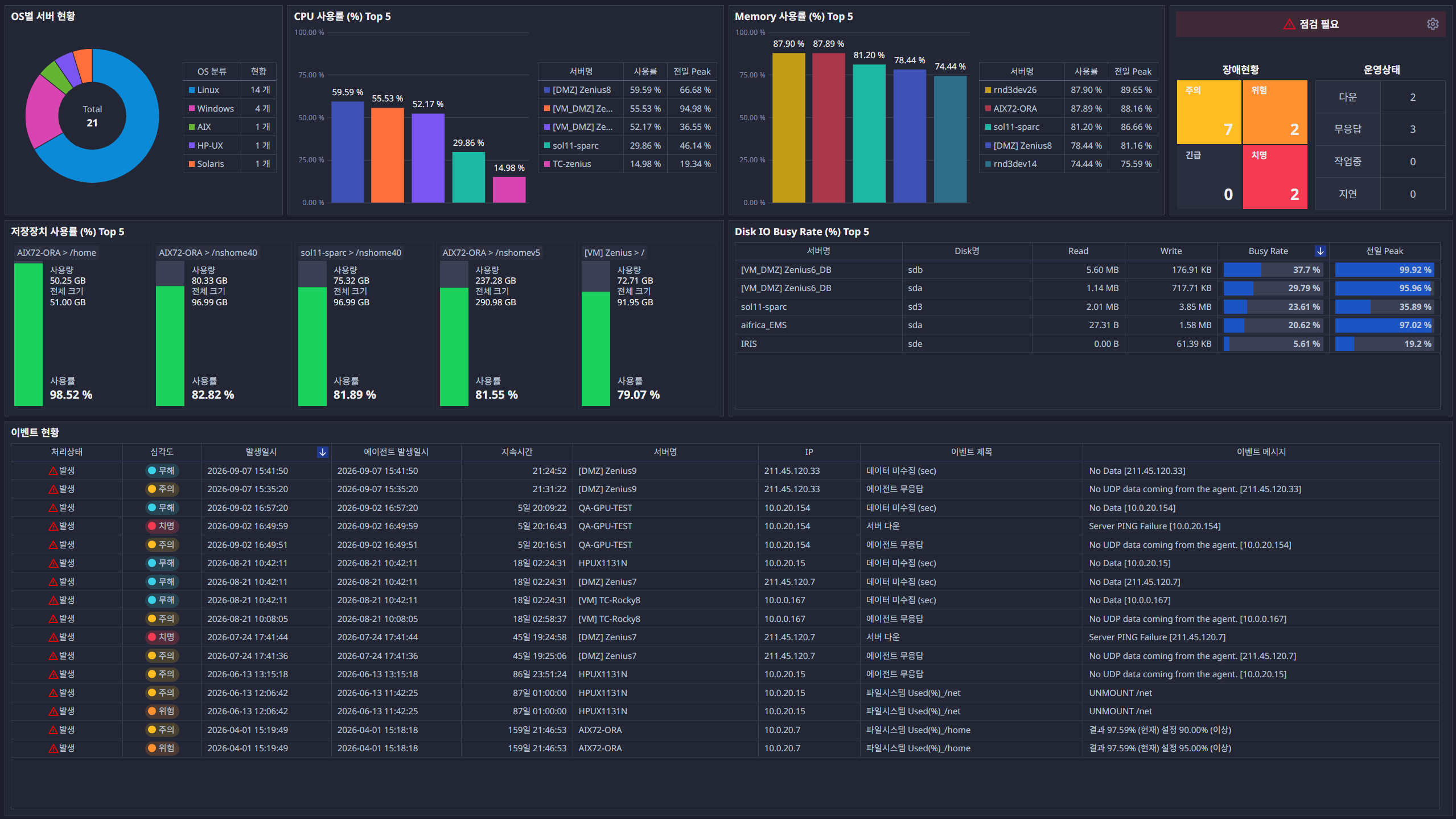Click the warning icon in the 2026-09-07 15:35:20 event row
1456x819 pixels.
pos(53,489)
